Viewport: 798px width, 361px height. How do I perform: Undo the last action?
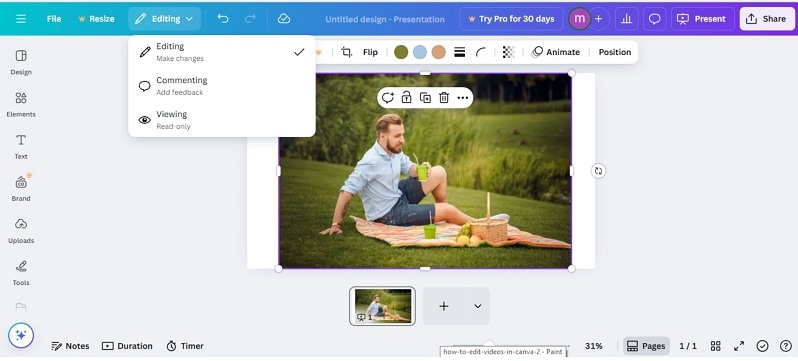[x=223, y=19]
